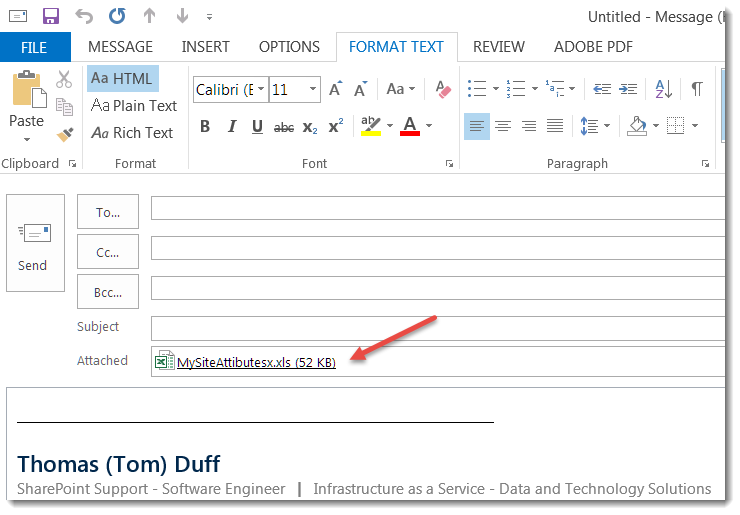Decrease font size with Shrink Font

pyautogui.click(x=361, y=89)
